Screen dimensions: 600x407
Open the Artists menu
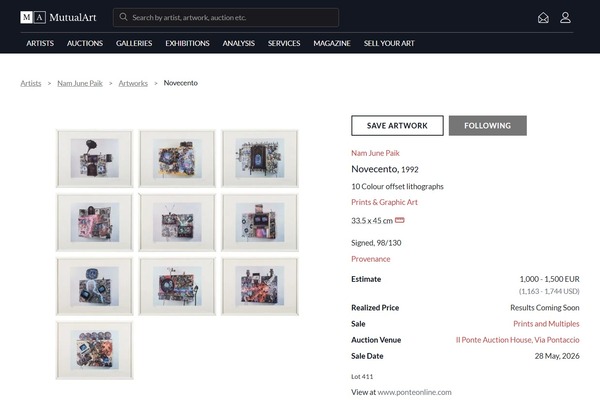tap(40, 43)
